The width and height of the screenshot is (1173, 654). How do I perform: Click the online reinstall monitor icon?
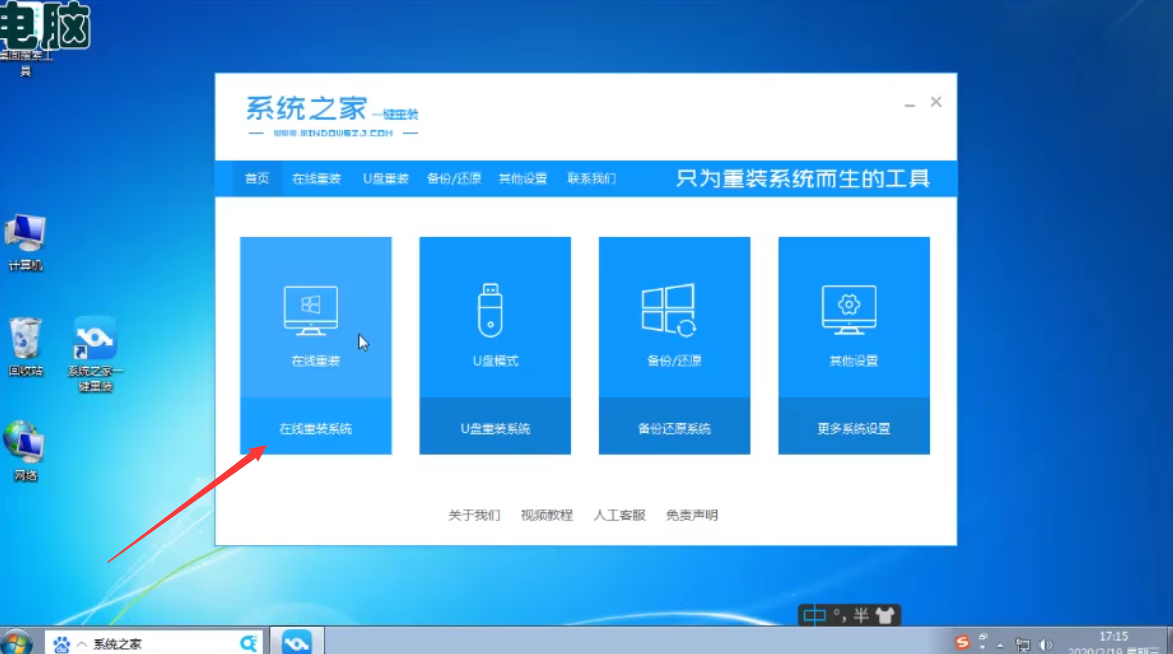(310, 310)
